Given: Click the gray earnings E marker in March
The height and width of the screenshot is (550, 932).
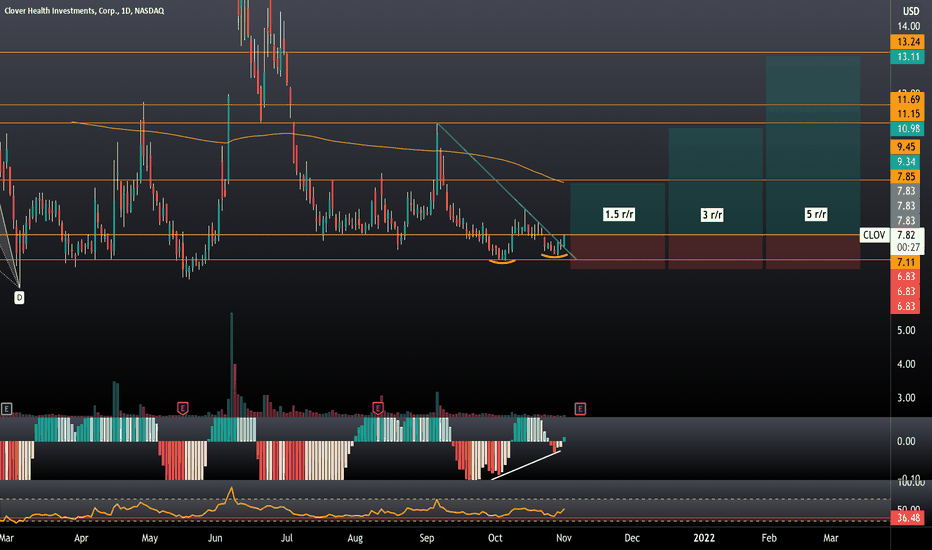Looking at the screenshot, I should [x=6, y=408].
